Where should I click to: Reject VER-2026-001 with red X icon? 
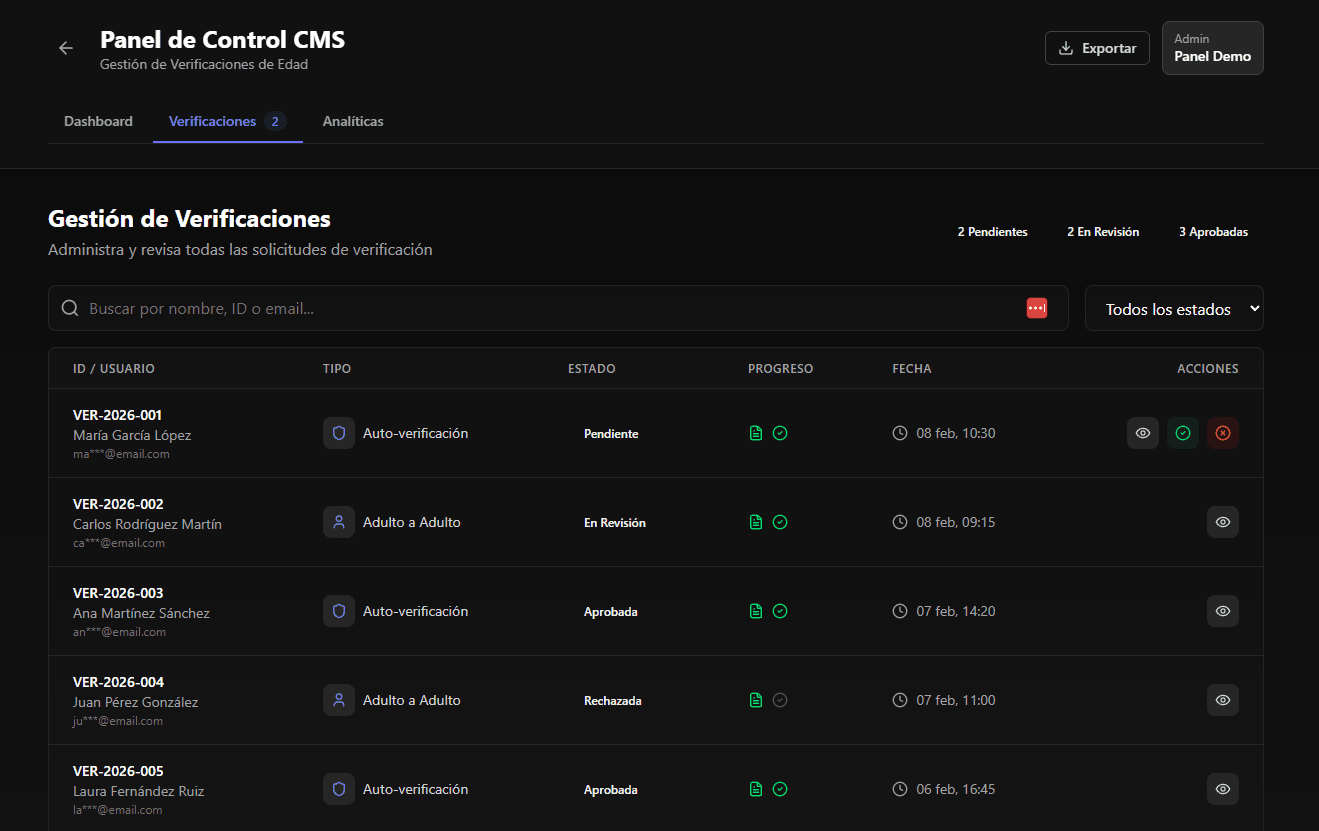click(x=1223, y=433)
